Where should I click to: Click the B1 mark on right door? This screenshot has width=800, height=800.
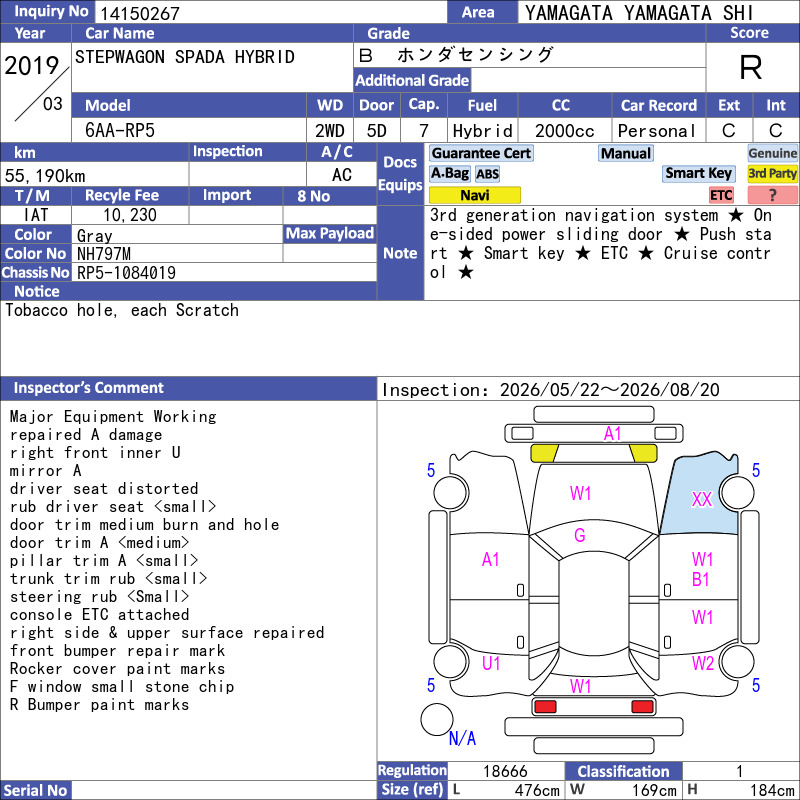(701, 580)
